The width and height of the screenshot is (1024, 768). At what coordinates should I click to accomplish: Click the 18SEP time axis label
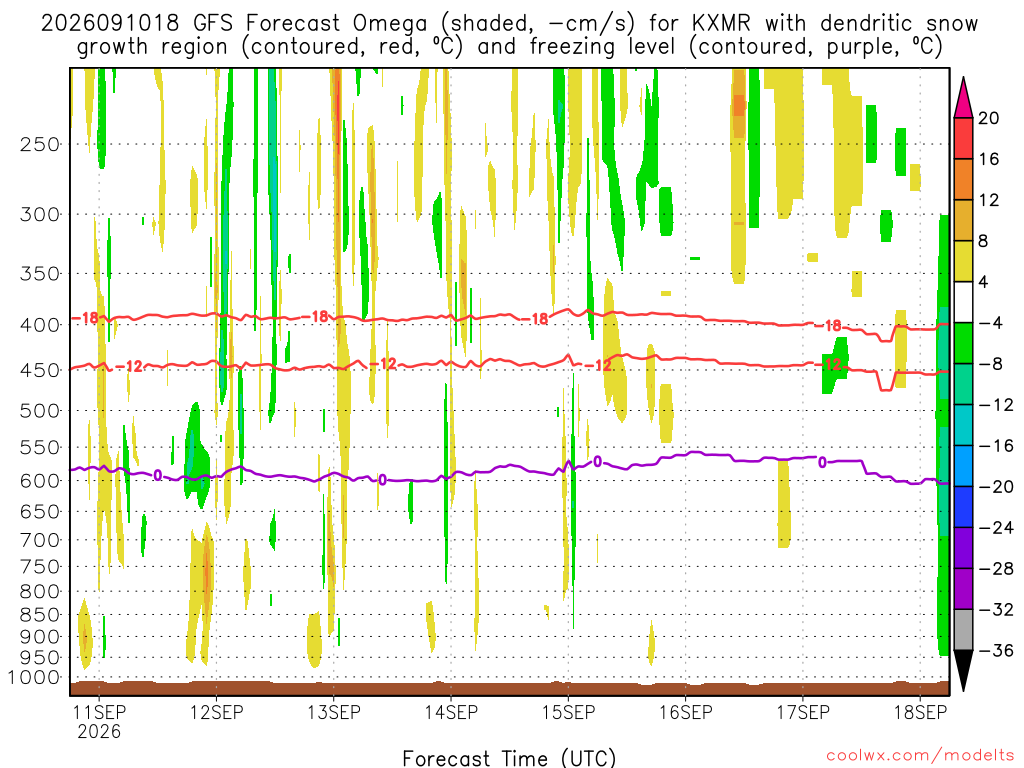[920, 712]
